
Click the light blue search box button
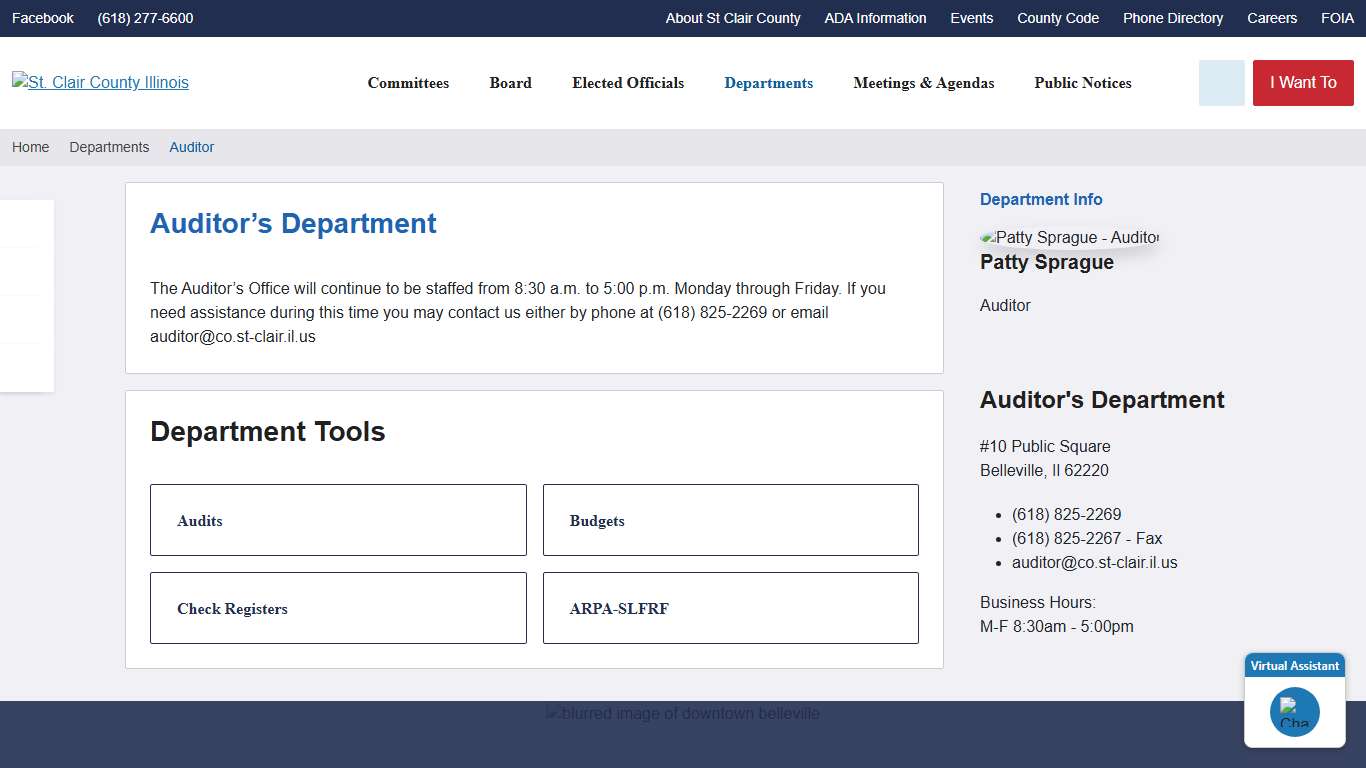pos(1221,83)
